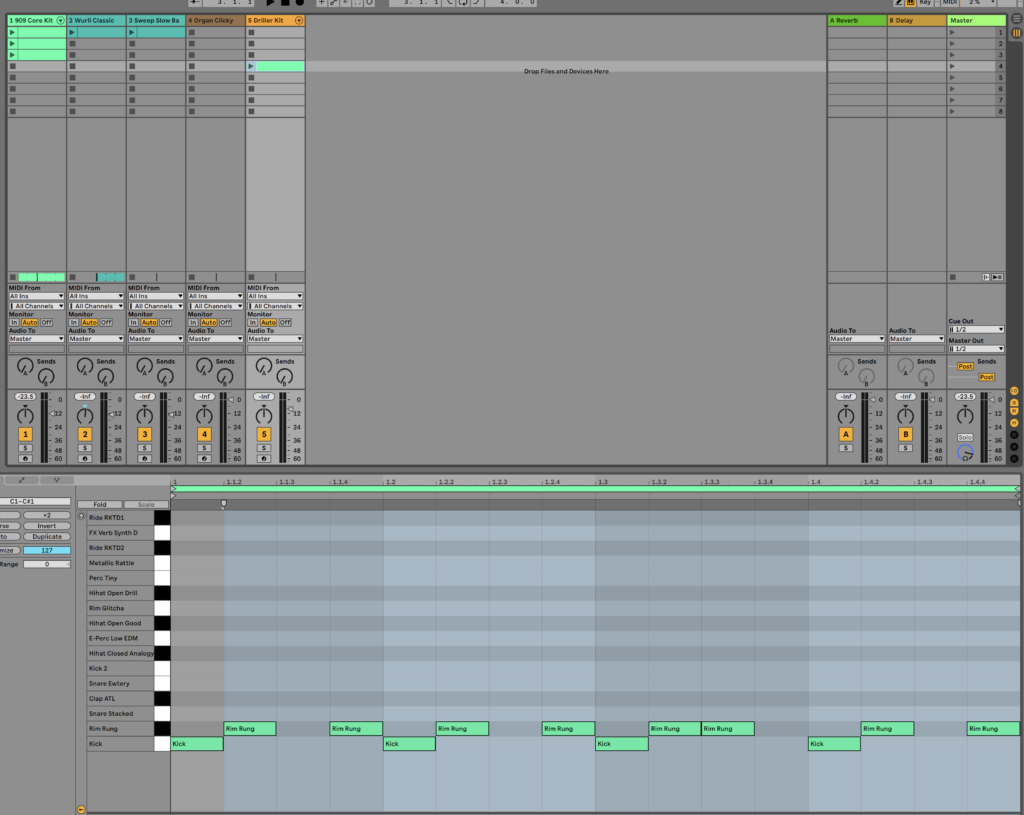The image size is (1024, 815).
Task: Expand the 909 Core Kit track title arrow
Action: point(61,20)
